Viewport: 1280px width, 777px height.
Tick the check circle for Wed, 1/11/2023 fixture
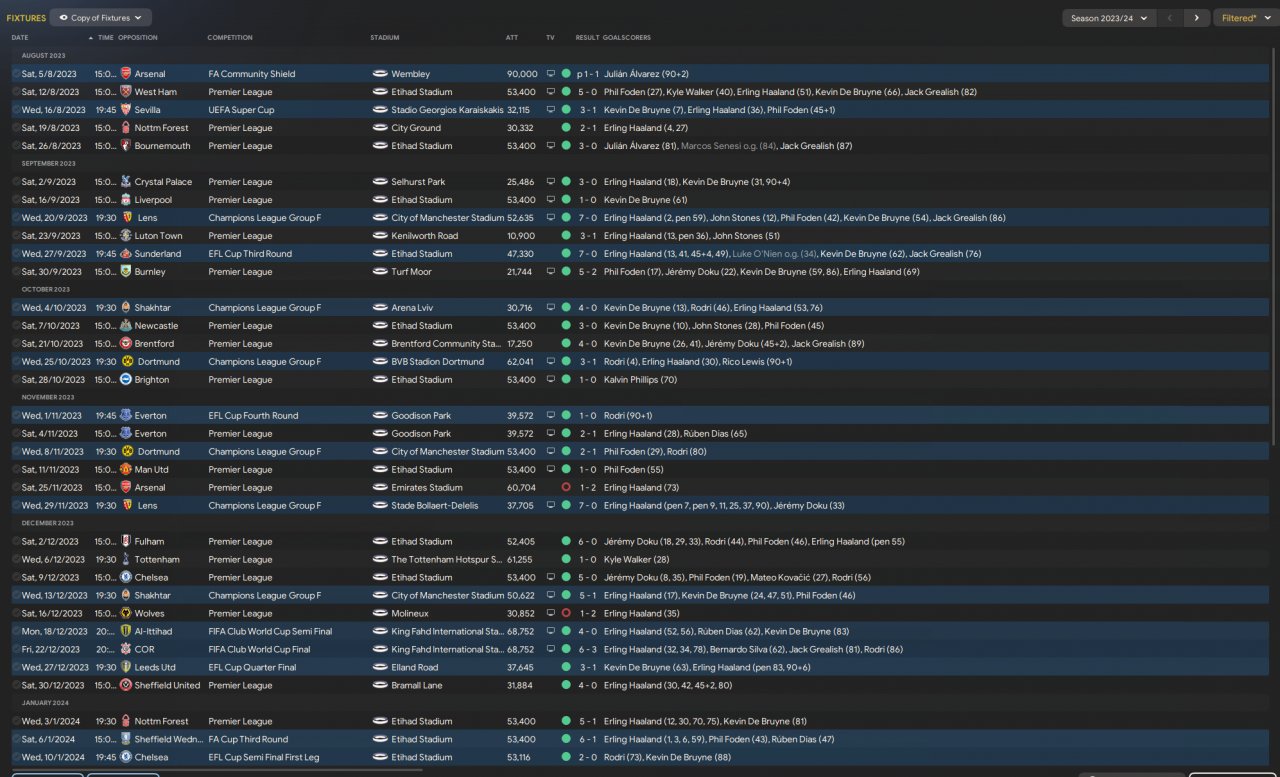click(16, 416)
